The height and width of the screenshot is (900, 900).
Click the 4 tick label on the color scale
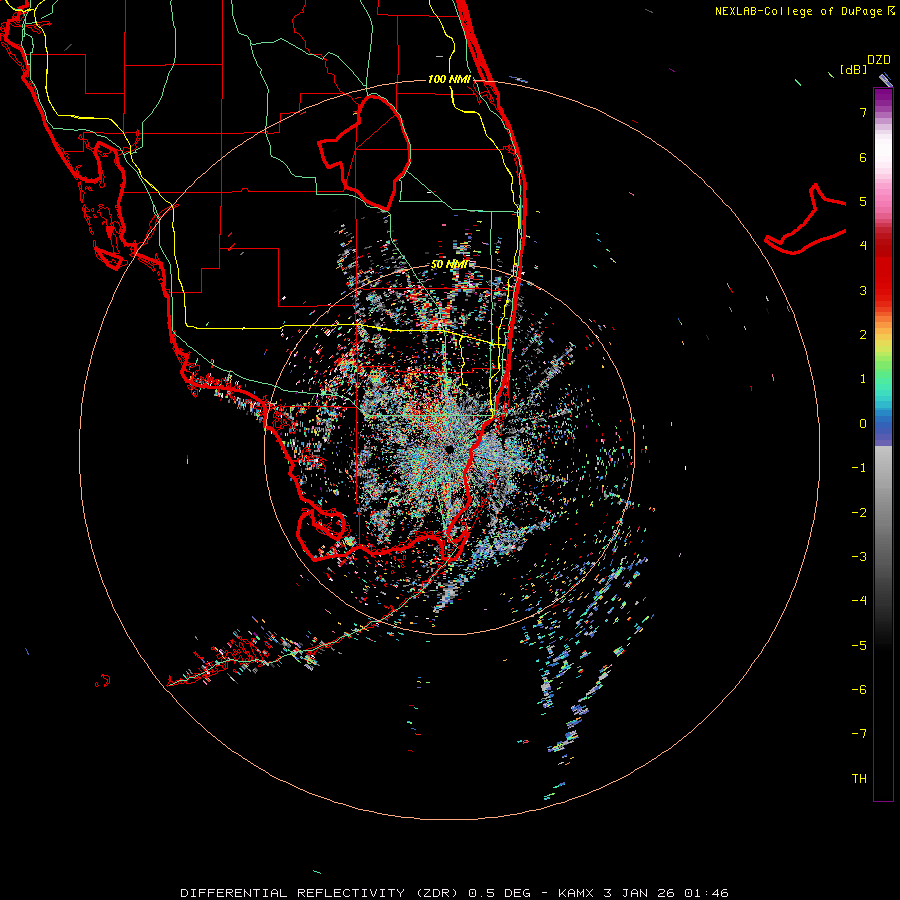pyautogui.click(x=863, y=246)
